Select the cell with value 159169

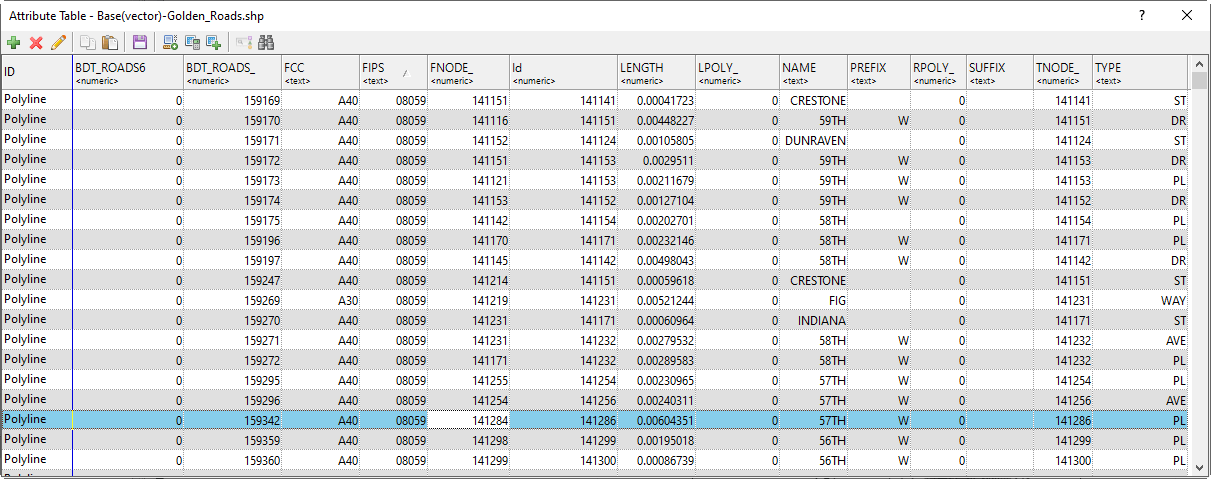pos(232,100)
